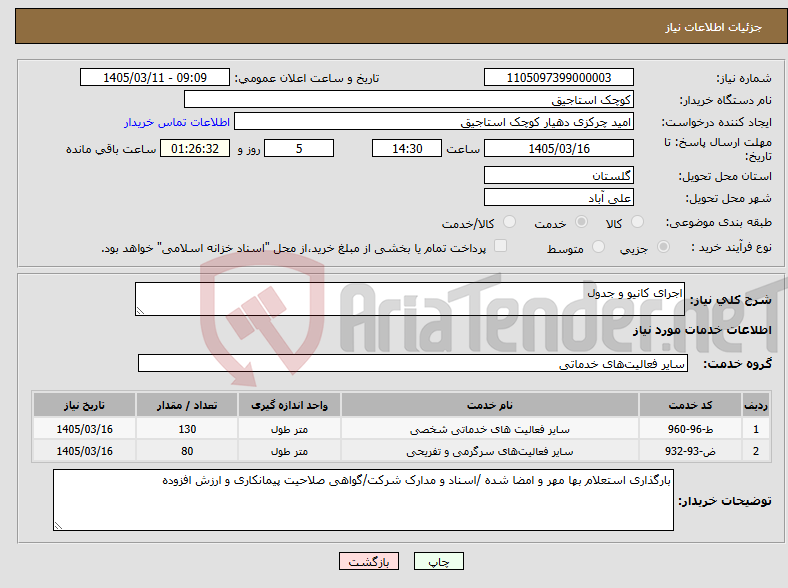The image size is (788, 588).
Task: Click the 14:30 time field
Action: click(407, 148)
